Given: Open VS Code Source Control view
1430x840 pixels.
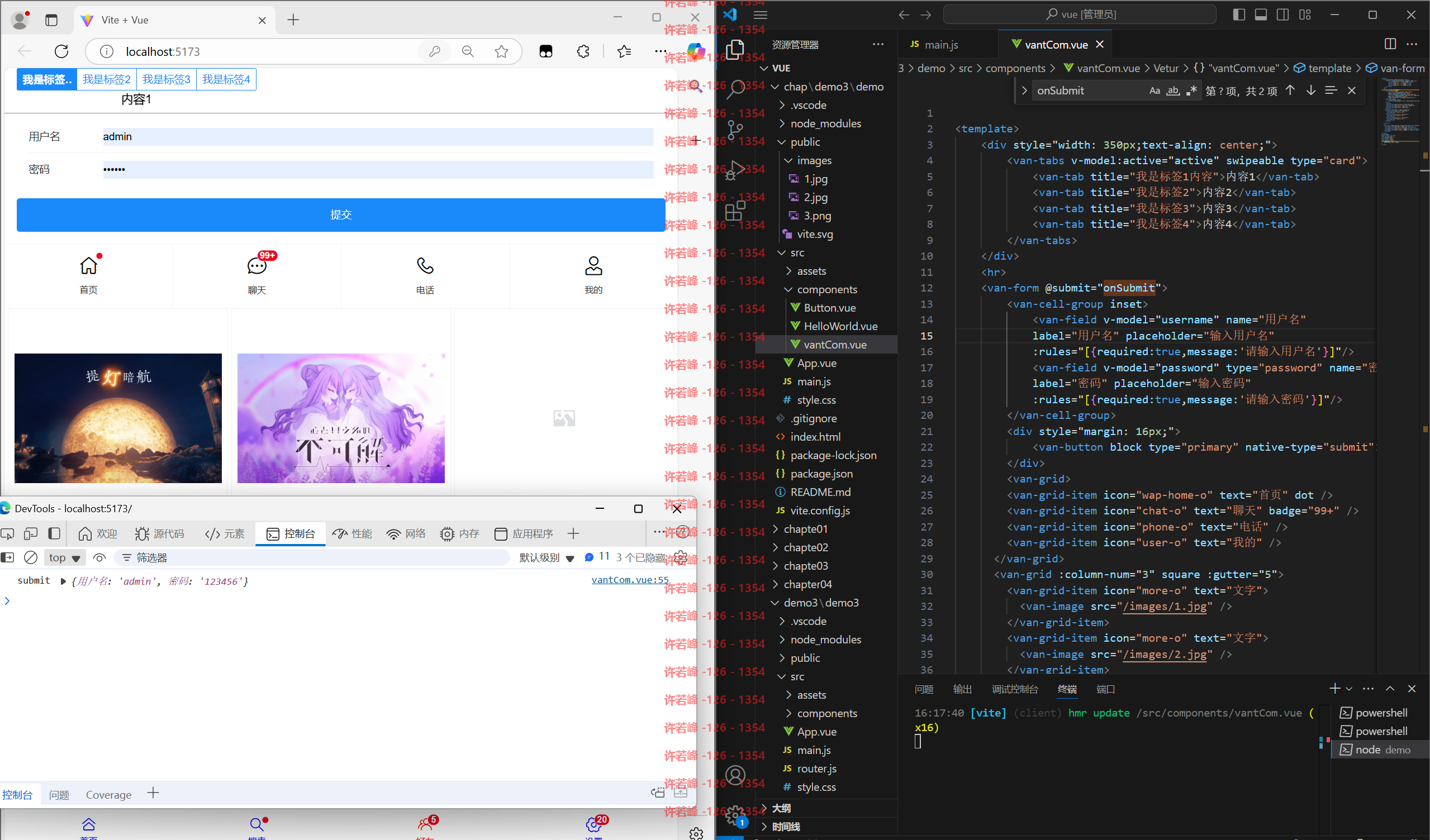Looking at the screenshot, I should (735, 130).
